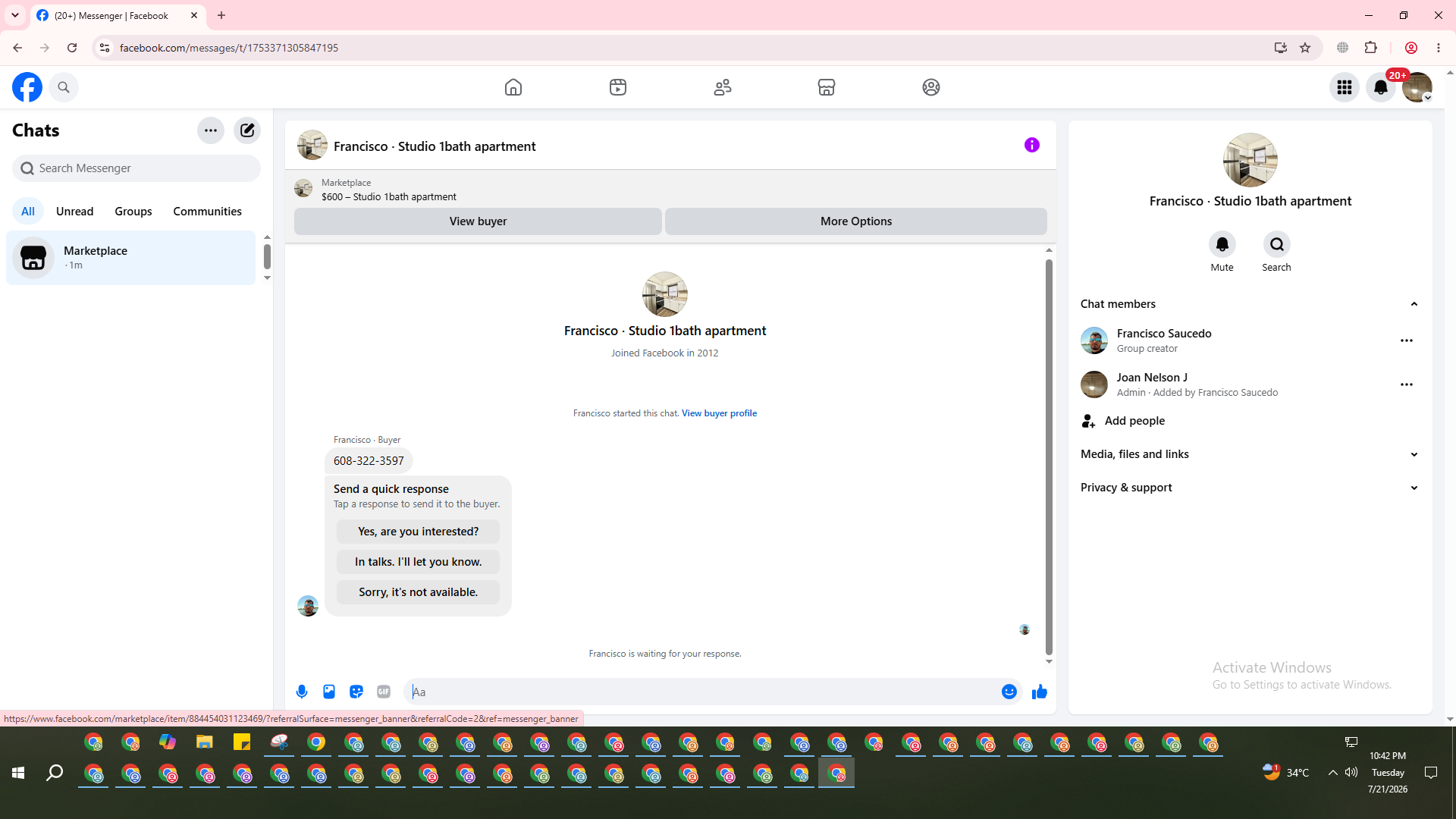This screenshot has width=1456, height=819.
Task: Open the Windows Start menu
Action: click(18, 773)
